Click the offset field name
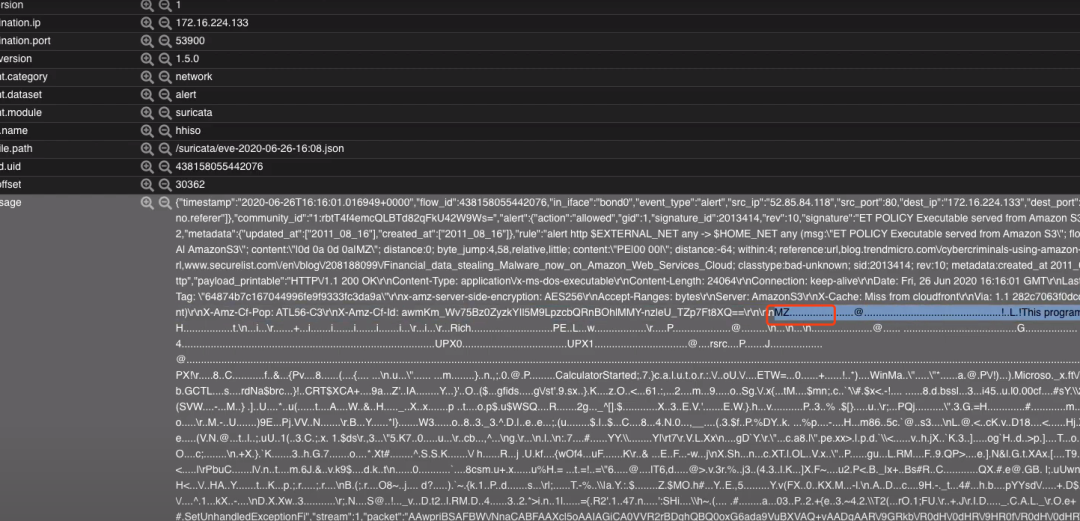The height and width of the screenshot is (521, 1080). pos(10,185)
